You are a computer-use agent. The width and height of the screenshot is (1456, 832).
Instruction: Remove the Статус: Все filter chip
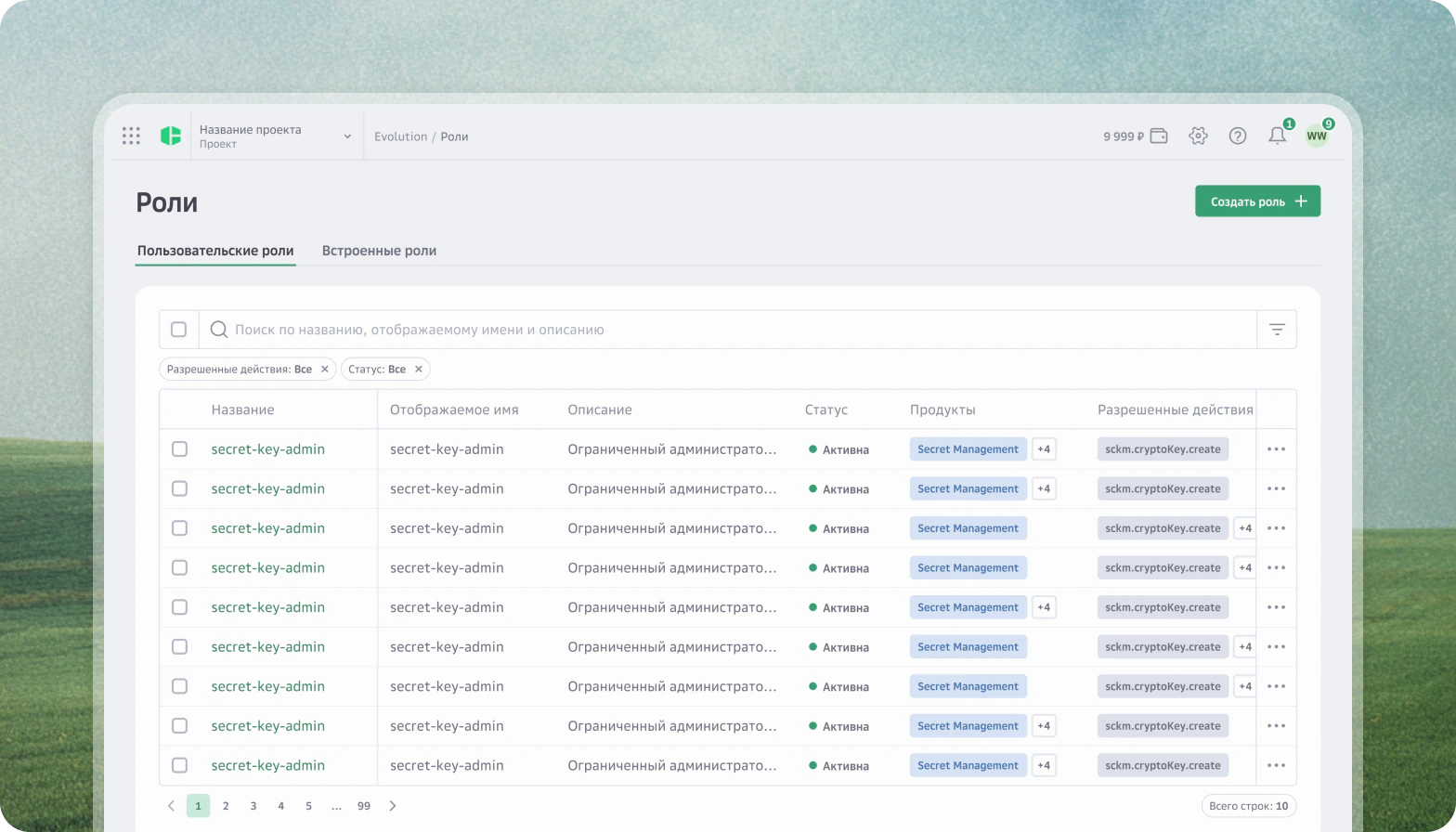point(419,370)
